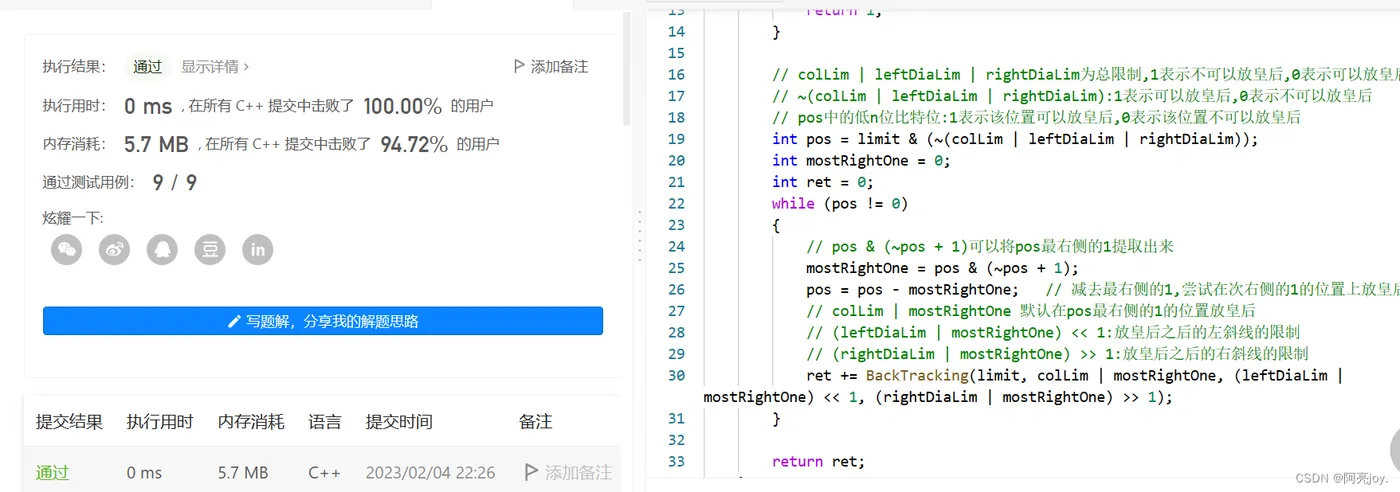This screenshot has height=492, width=1400.
Task: Click the 语言 column header
Action: (324, 422)
